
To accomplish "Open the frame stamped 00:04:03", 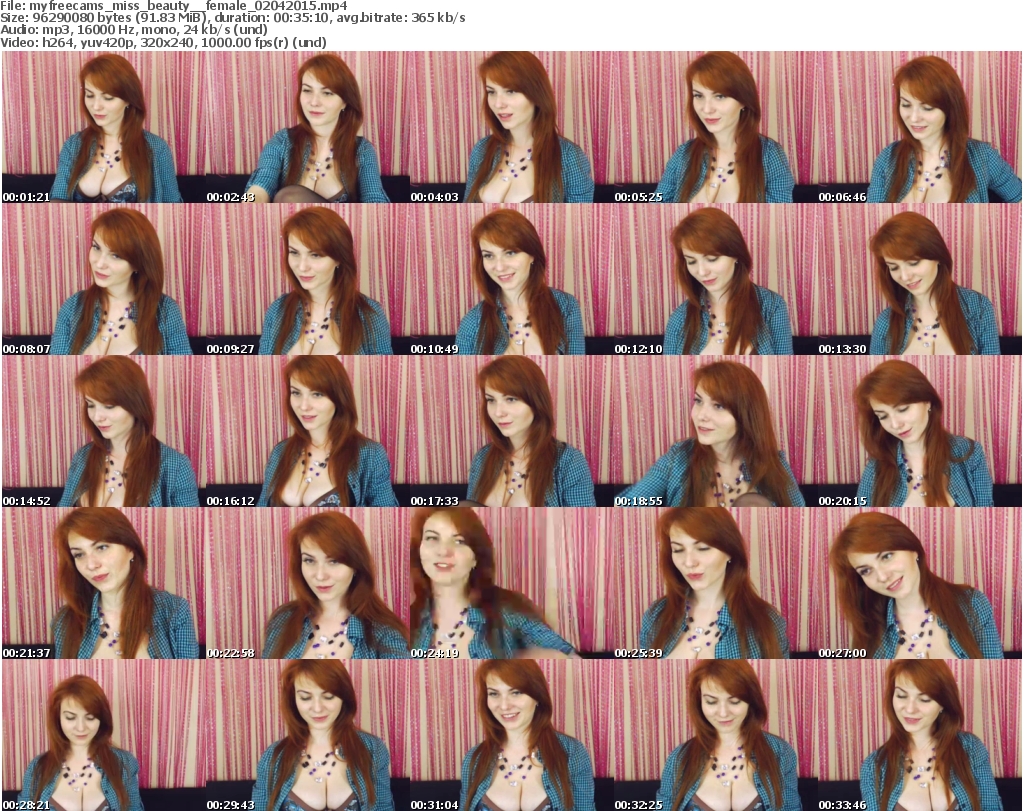I will [511, 127].
